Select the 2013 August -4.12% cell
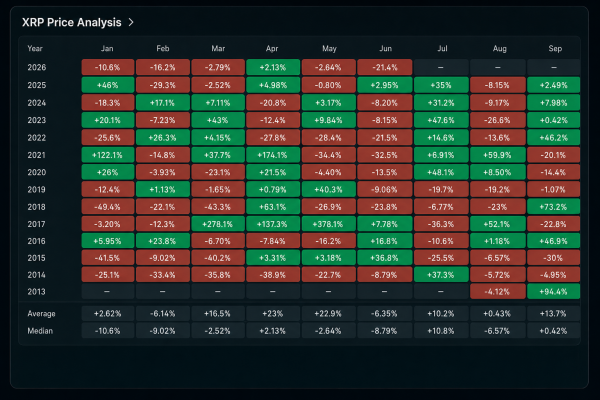The image size is (600, 400). coord(497,292)
